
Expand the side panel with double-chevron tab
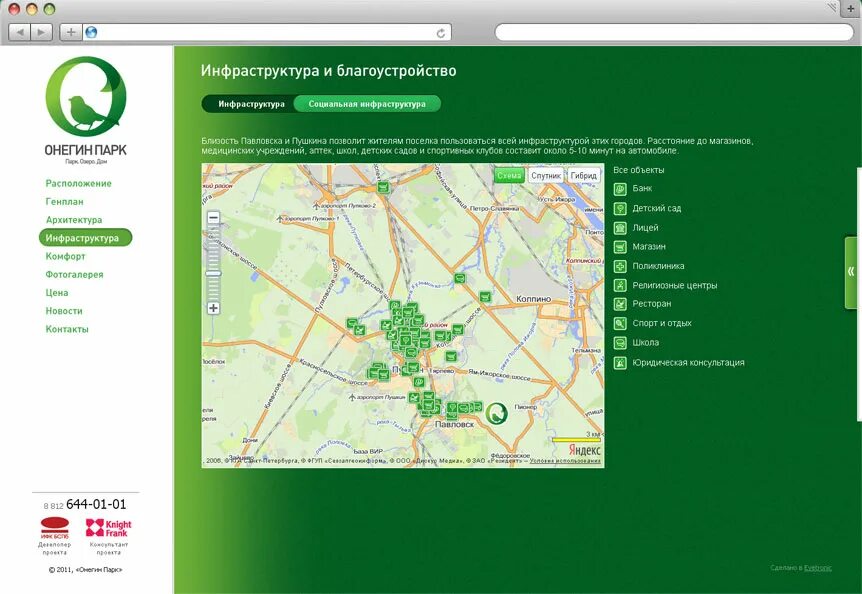pyautogui.click(x=851, y=272)
